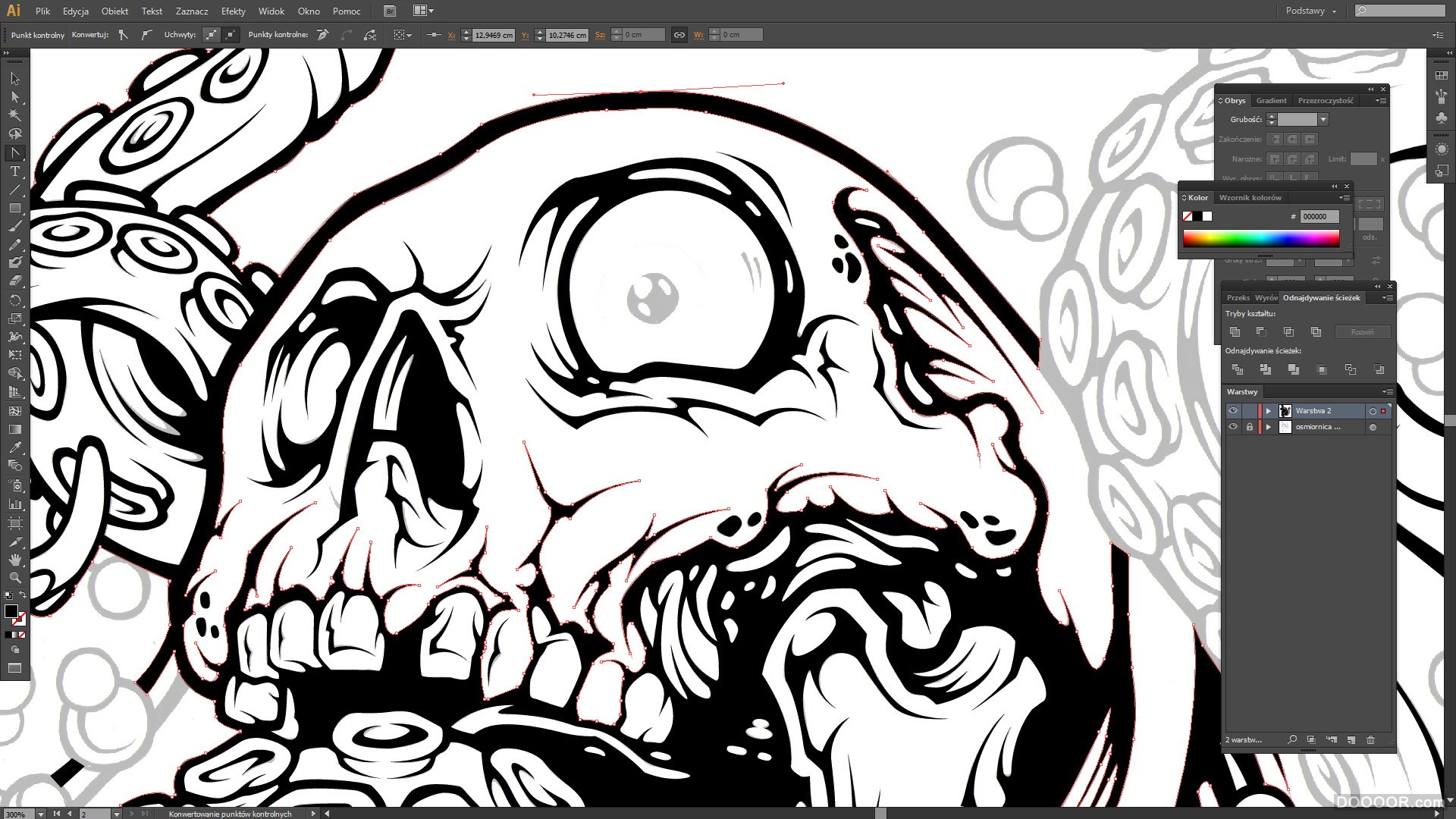1456x819 pixels.
Task: Switch to Wzornik kolorów tab
Action: click(1250, 198)
